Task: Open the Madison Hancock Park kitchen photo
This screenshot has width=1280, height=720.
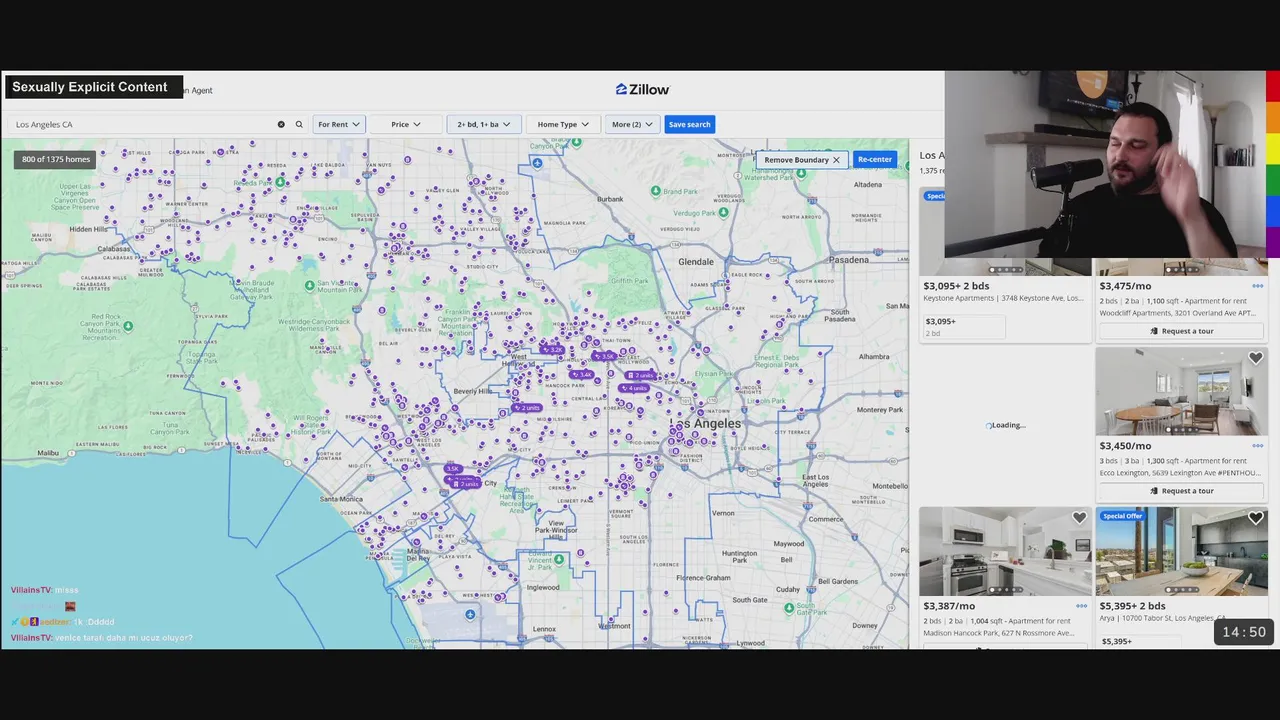Action: (x=1006, y=552)
